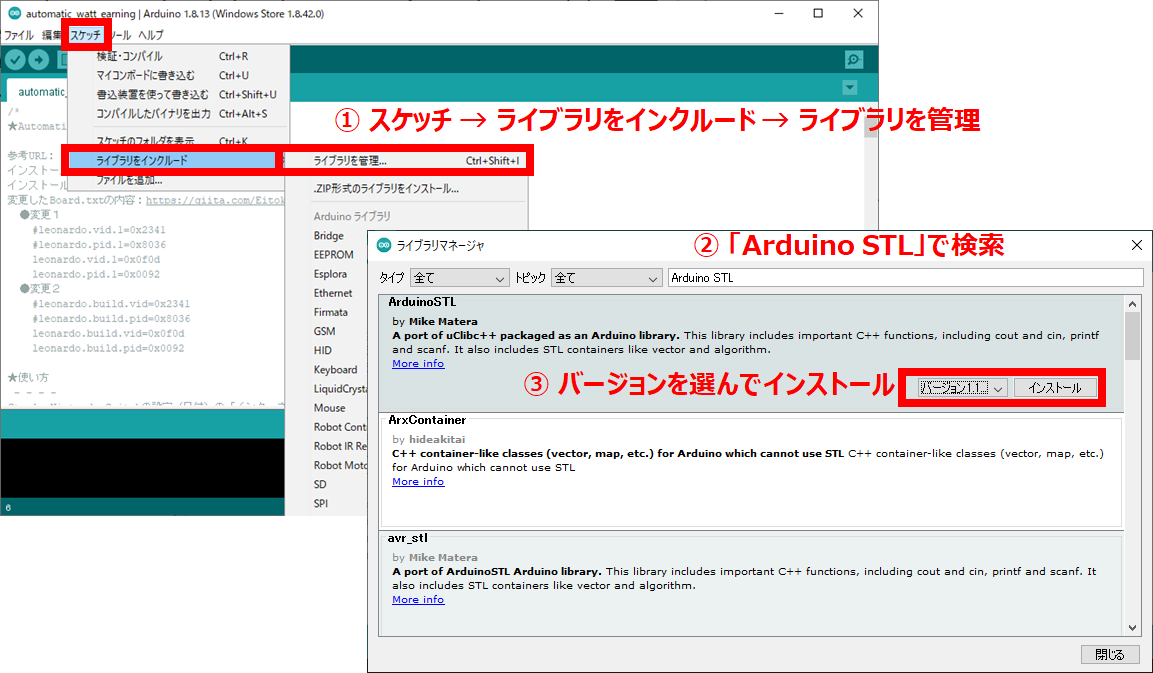The width and height of the screenshot is (1153, 673).
Task: Include the HID library
Action: [323, 350]
